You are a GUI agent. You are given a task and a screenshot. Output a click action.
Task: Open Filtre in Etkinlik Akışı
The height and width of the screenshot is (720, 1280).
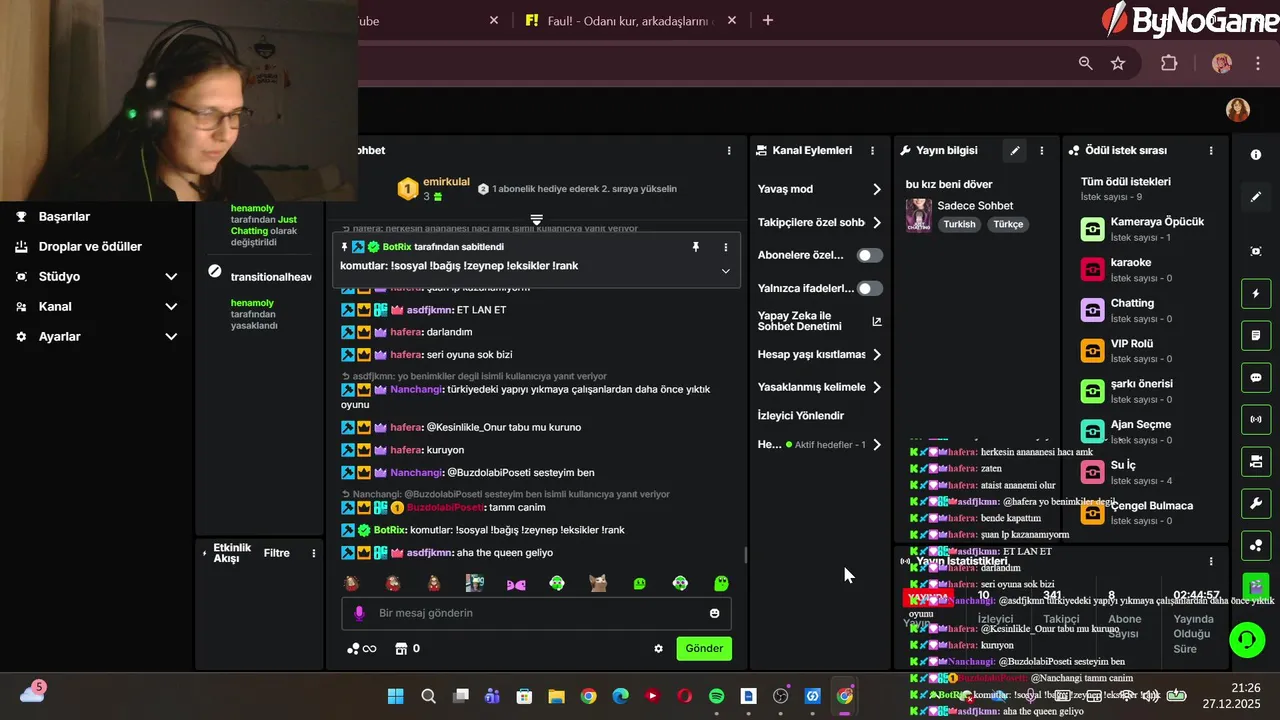point(277,553)
